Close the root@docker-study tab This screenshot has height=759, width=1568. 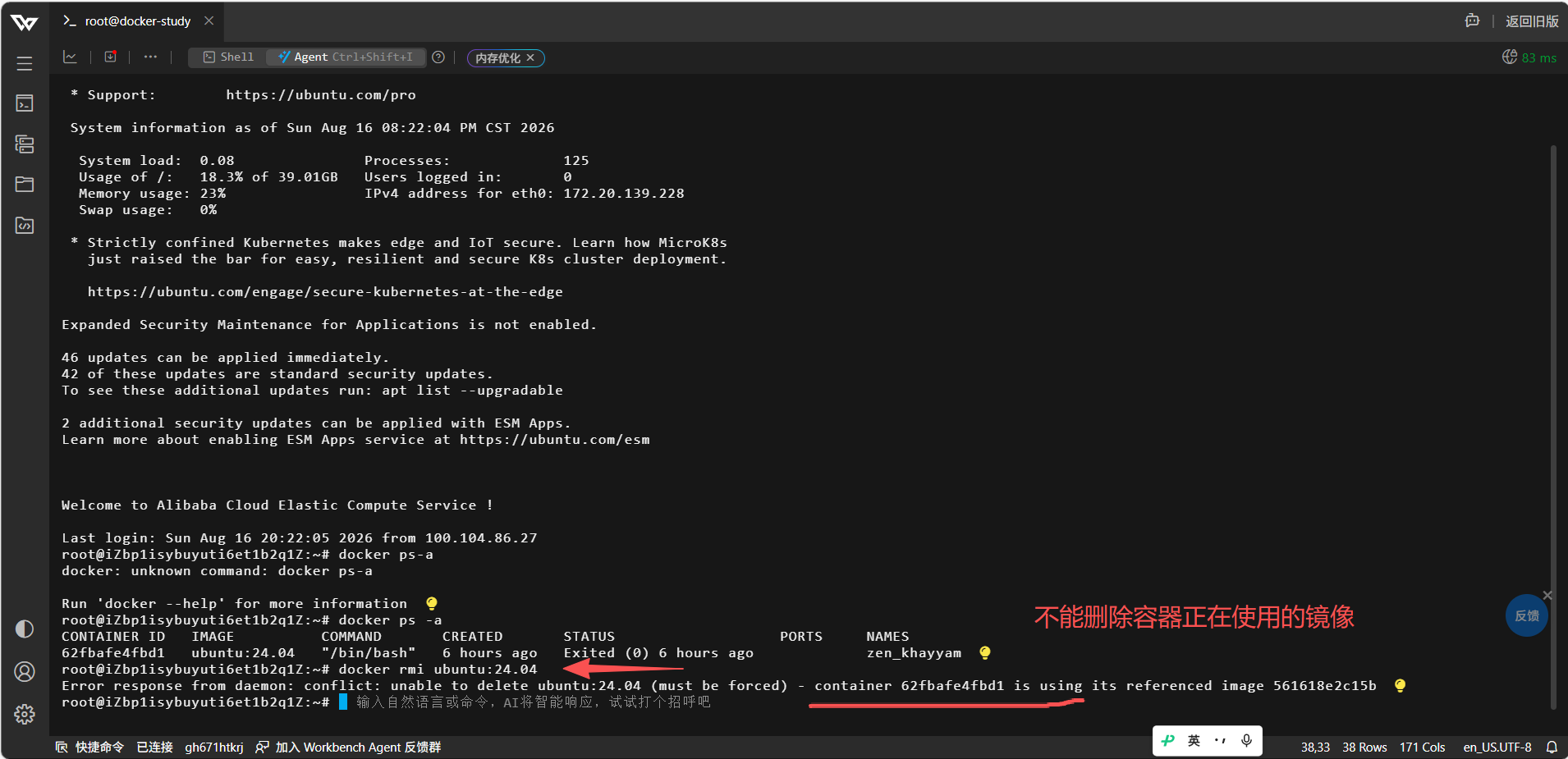coord(209,21)
